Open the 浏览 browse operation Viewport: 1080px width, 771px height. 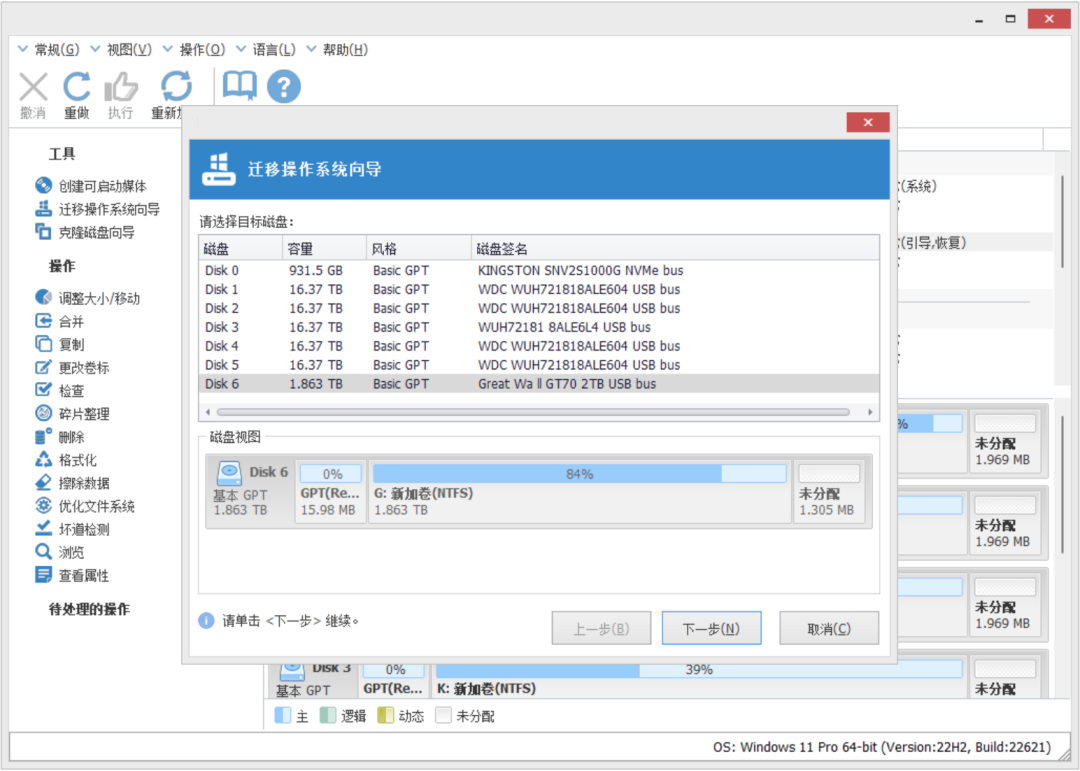(x=59, y=552)
